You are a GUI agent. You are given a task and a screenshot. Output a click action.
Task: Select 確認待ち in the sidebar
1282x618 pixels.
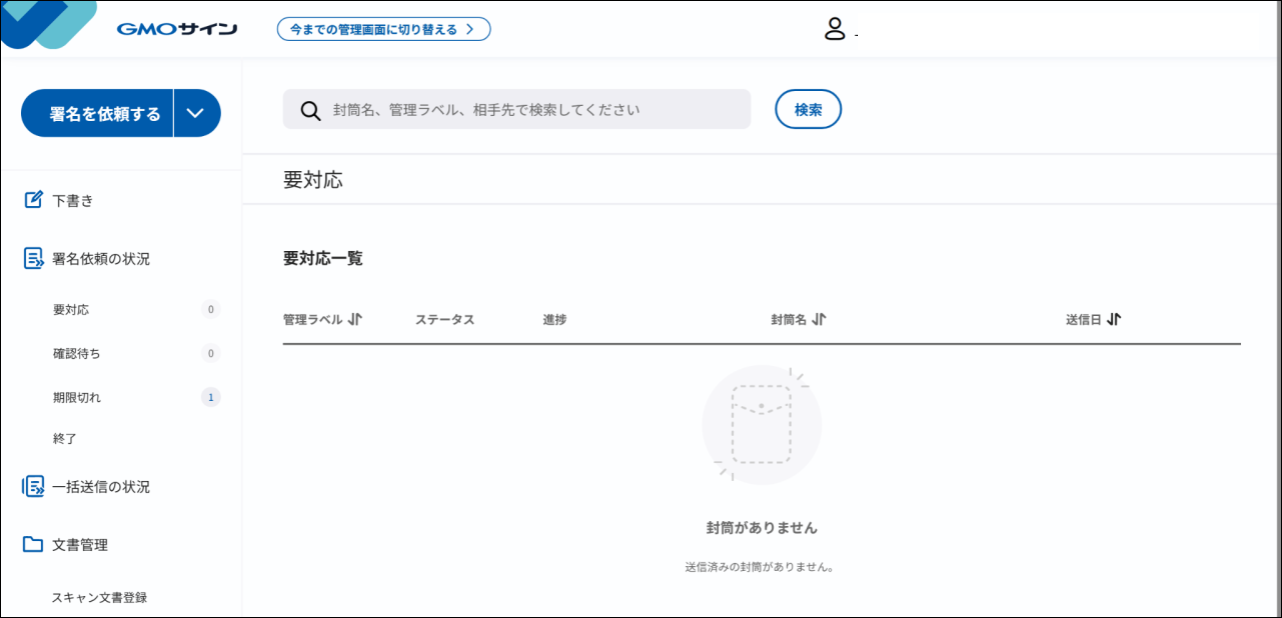77,354
